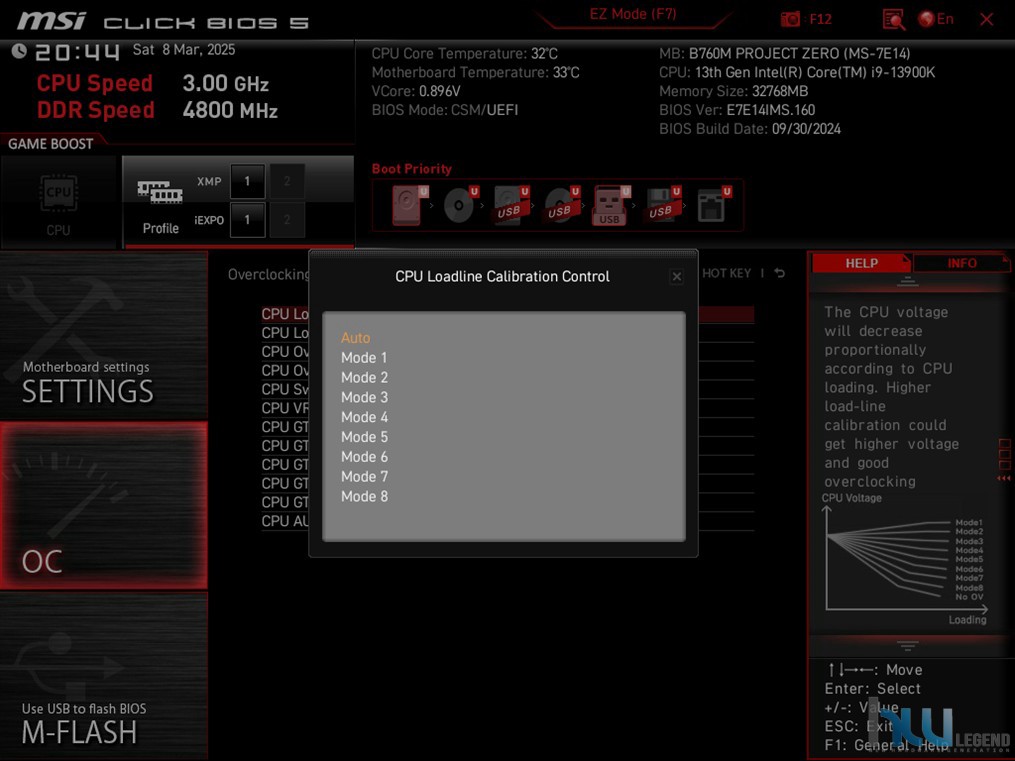Click the CPU Core Temperature reading
The image size is (1015, 761).
[x=464, y=54]
